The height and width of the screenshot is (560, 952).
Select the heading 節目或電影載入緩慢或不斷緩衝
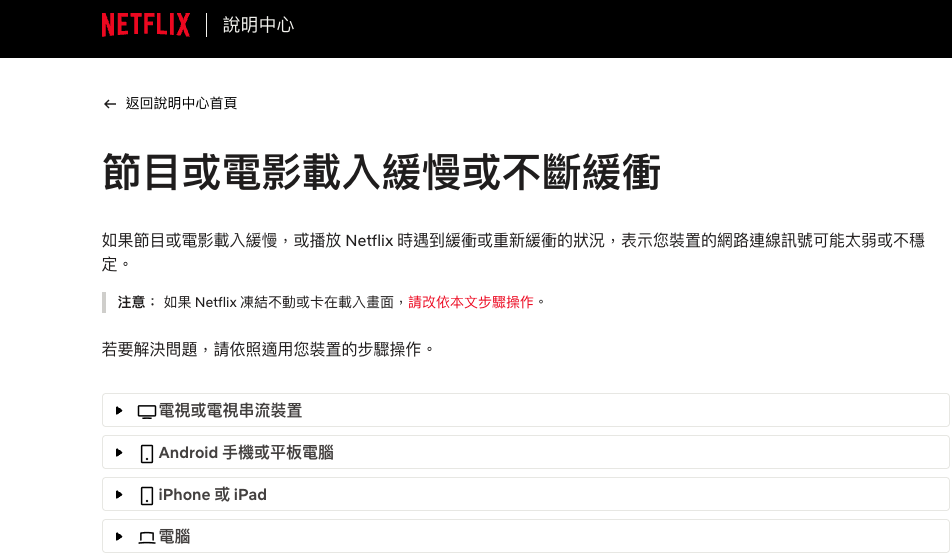click(381, 172)
